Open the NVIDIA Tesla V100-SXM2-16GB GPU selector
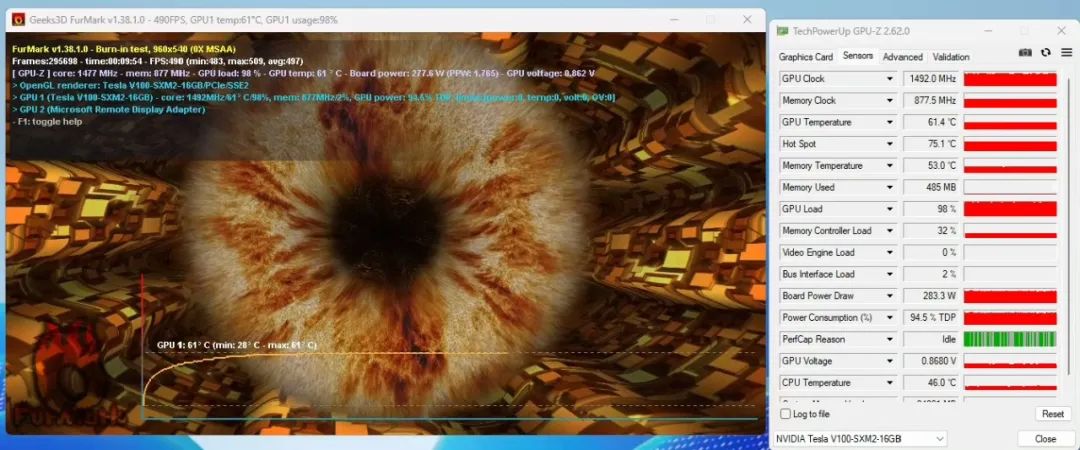Screen dimensions: 1080x450 coord(860,438)
